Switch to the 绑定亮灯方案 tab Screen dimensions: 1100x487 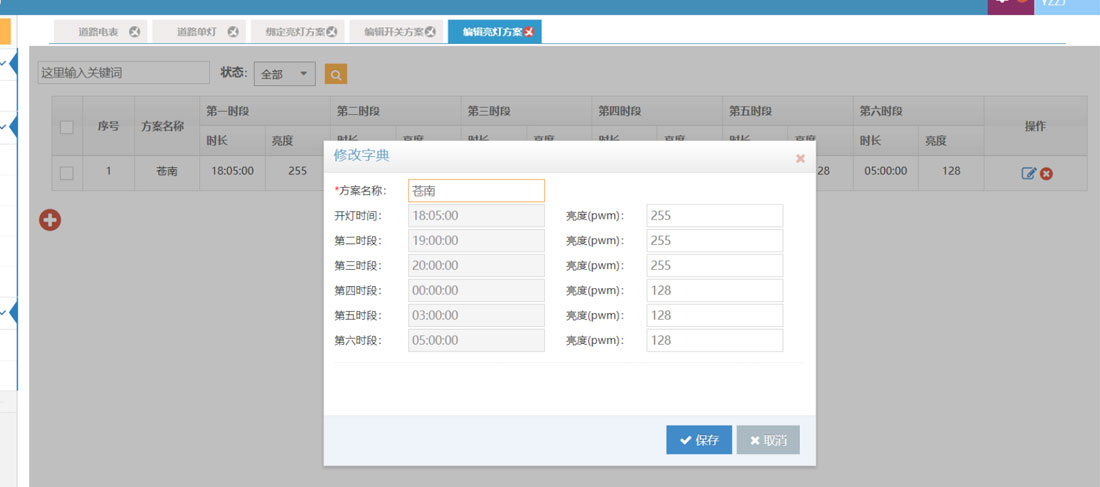pos(293,32)
